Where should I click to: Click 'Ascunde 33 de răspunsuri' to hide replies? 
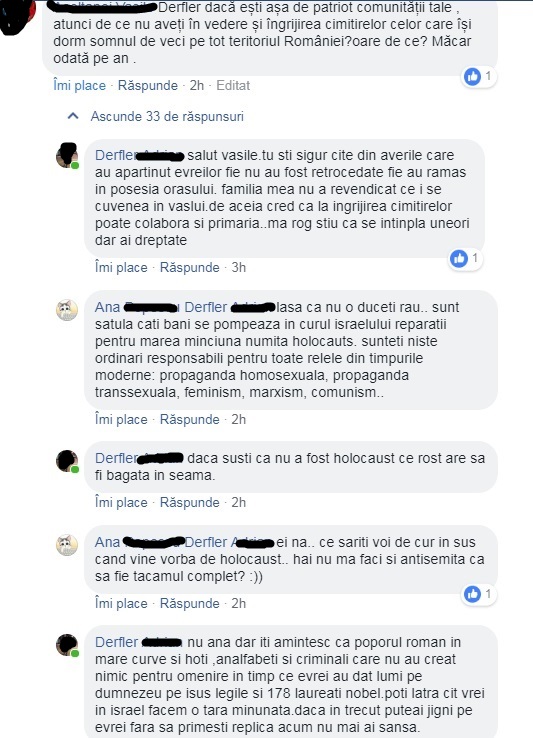pos(167,116)
